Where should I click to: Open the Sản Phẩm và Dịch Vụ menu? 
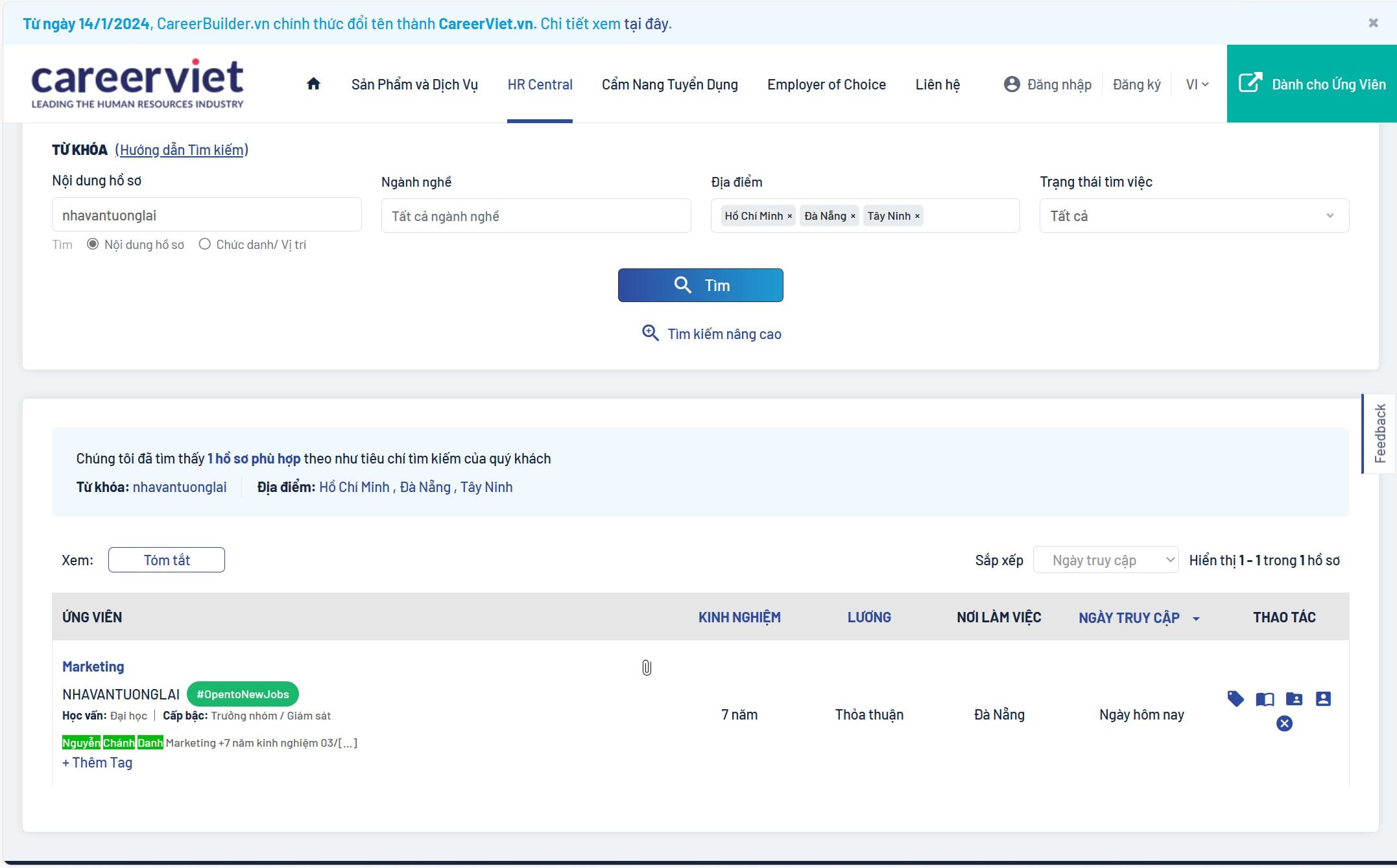[414, 84]
